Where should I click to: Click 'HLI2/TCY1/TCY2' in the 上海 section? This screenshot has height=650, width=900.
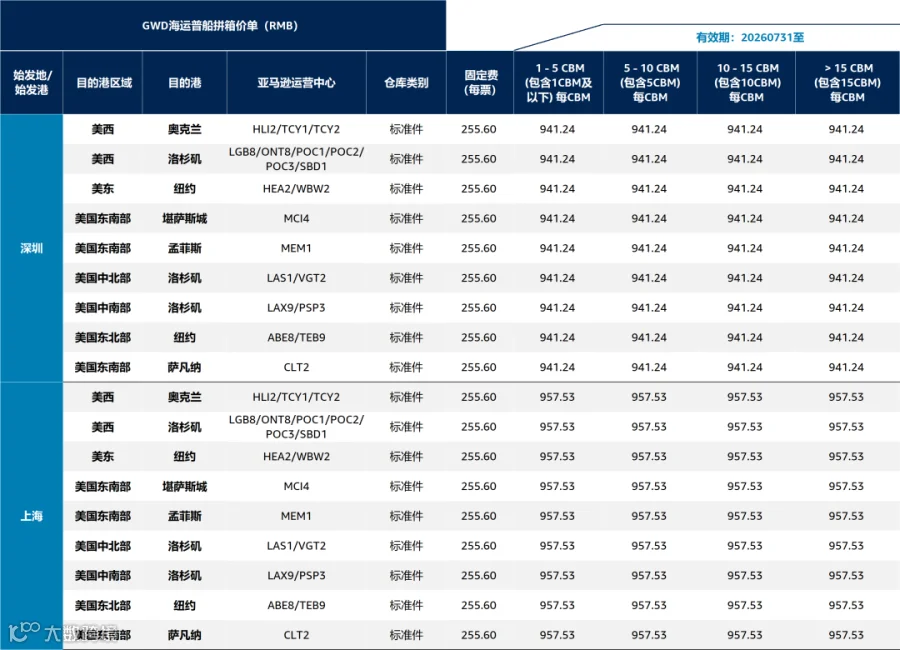[x=296, y=397]
